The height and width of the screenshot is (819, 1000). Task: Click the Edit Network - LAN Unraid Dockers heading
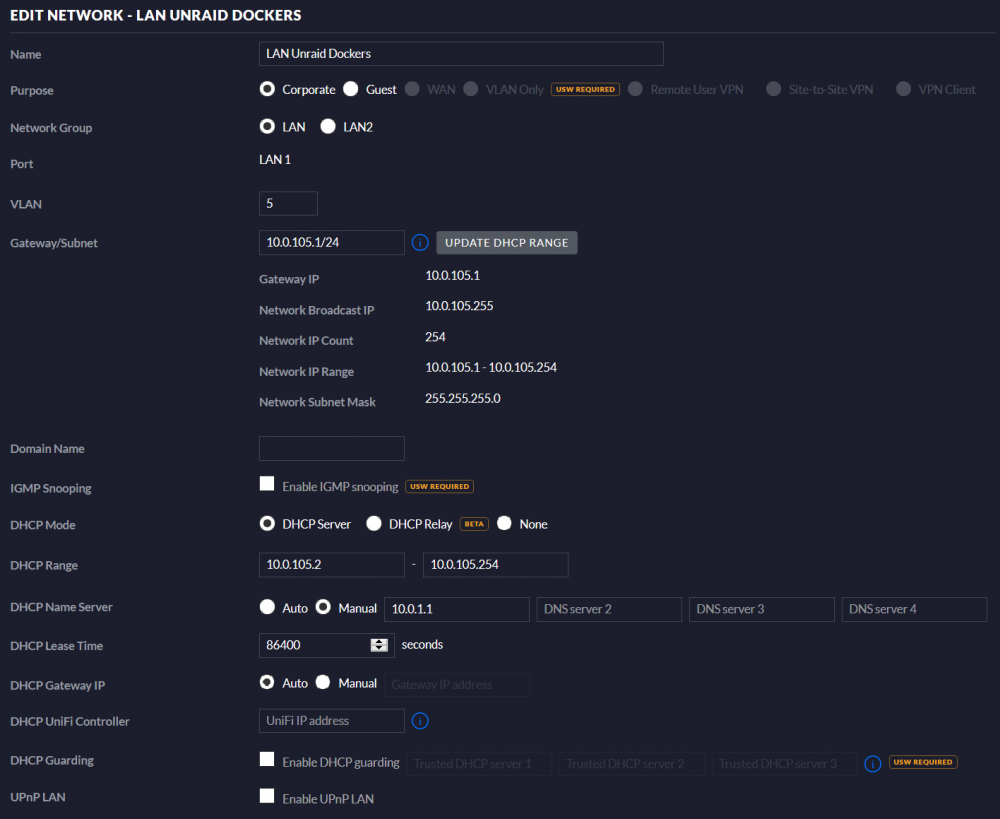[x=156, y=15]
